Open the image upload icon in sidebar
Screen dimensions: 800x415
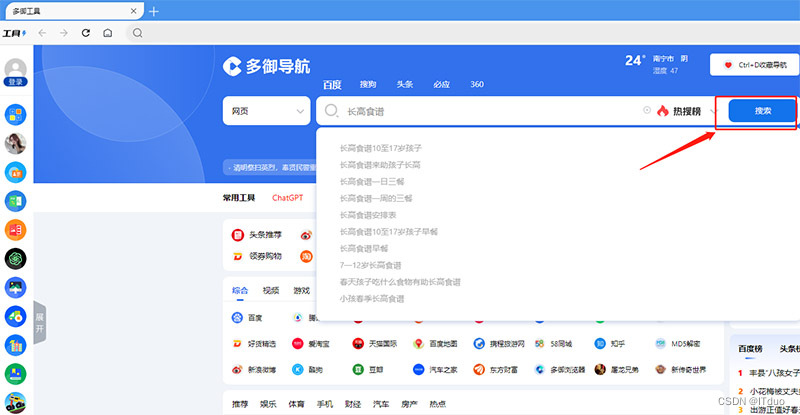coord(15,287)
